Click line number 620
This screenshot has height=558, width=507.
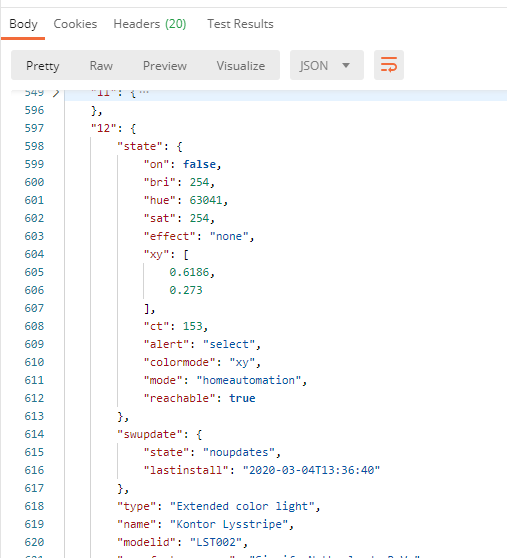coord(34,542)
